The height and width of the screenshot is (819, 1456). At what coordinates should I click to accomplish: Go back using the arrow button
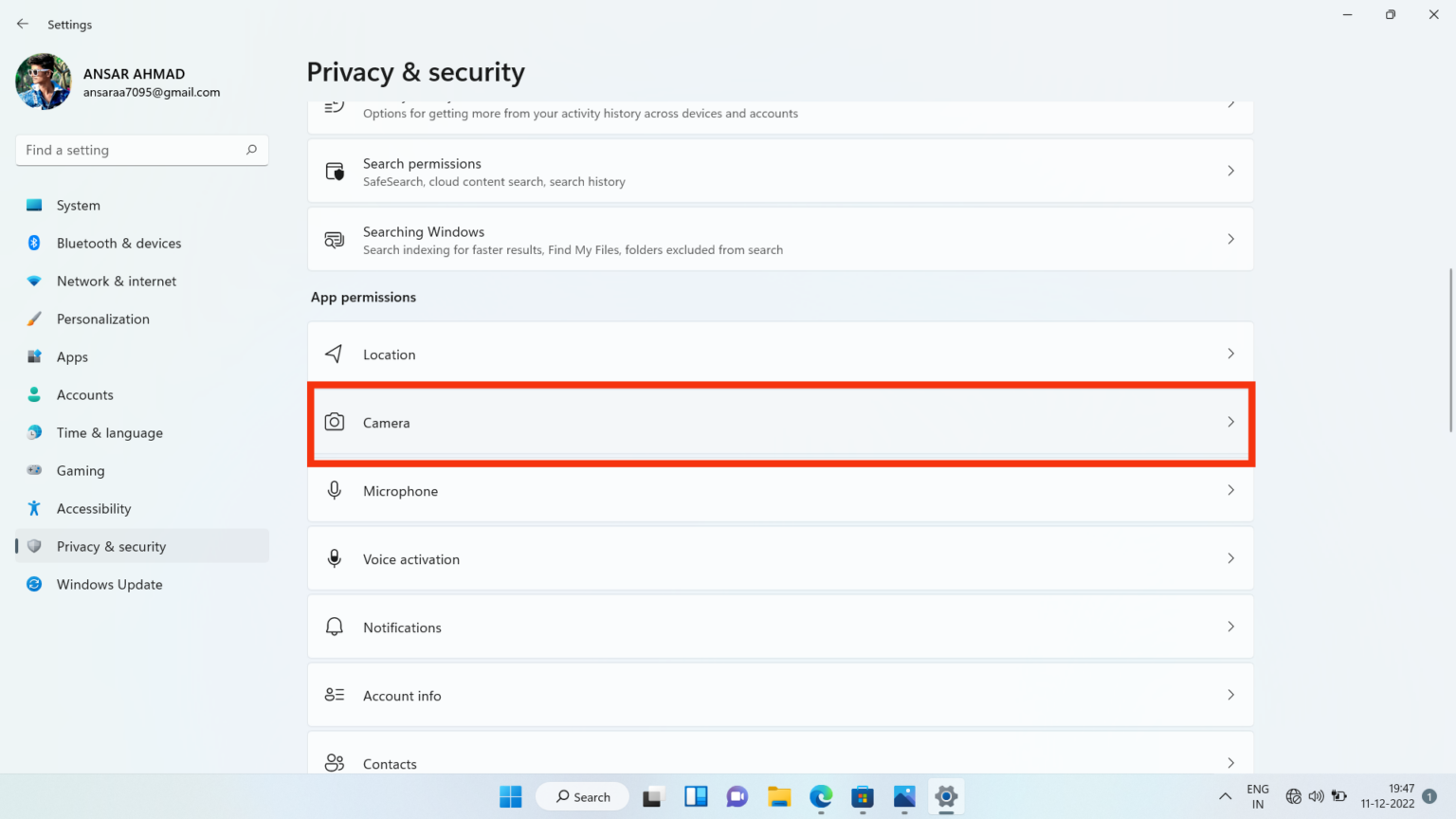coord(22,24)
